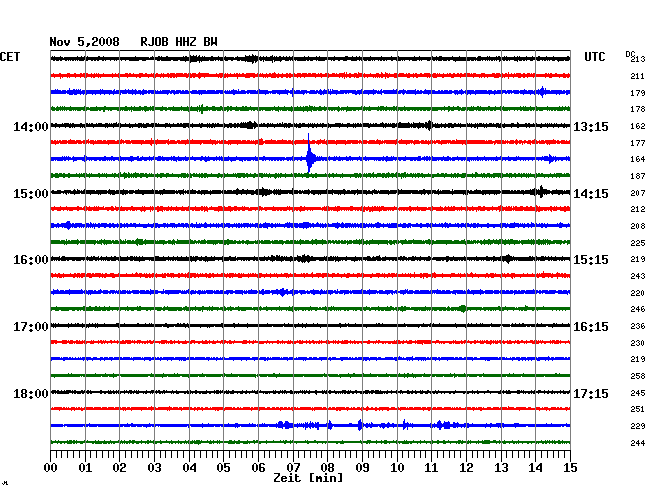Select the "17:00" CET time label
650x494 pixels.
[x=31, y=327]
